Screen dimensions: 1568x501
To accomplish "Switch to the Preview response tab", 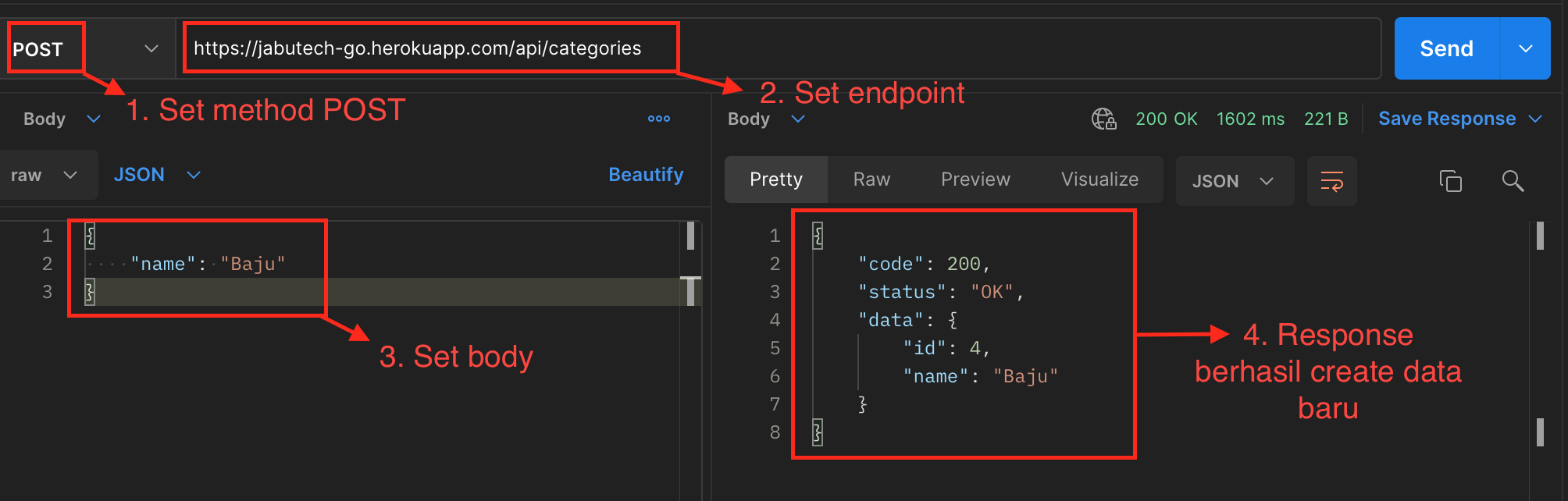I will click(975, 179).
